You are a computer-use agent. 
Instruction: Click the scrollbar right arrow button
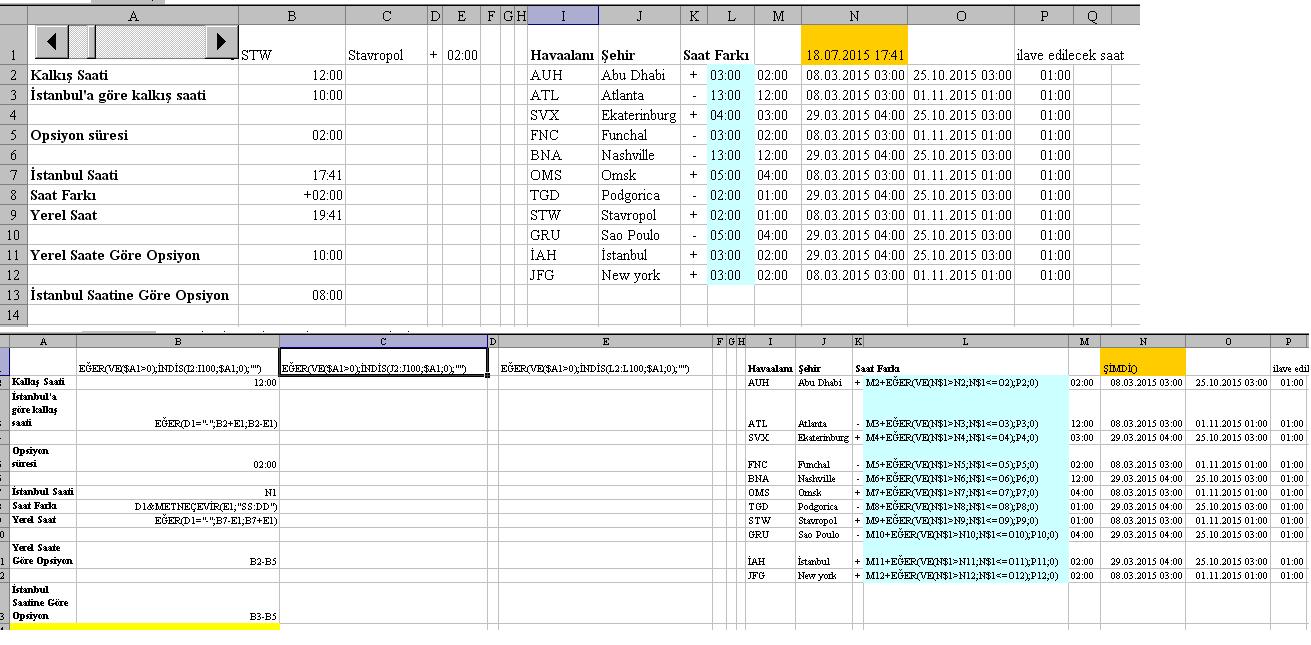click(x=221, y=41)
